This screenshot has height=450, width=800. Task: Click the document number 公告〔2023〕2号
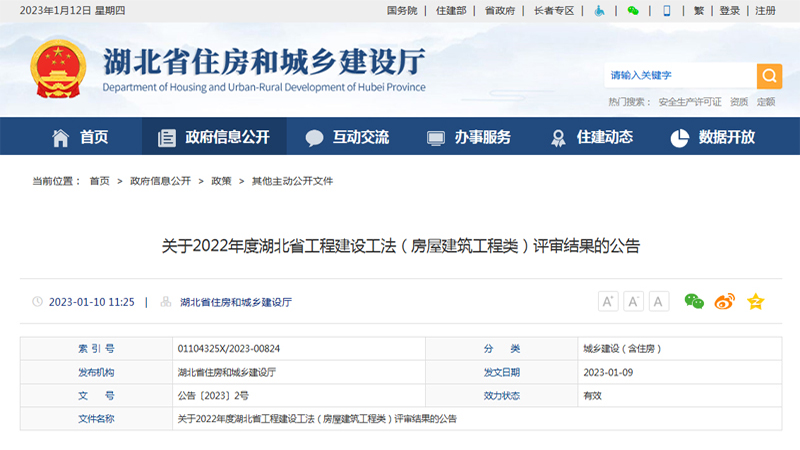pyautogui.click(x=213, y=395)
